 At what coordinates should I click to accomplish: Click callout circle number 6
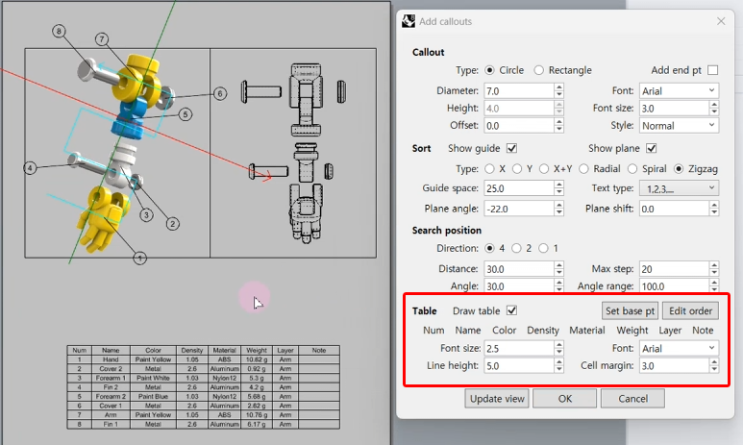coord(220,93)
